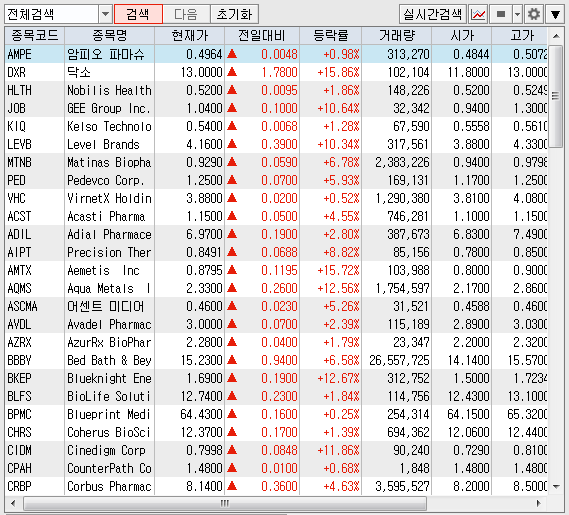Click the vertical scrollbar thumb

(x=556, y=96)
